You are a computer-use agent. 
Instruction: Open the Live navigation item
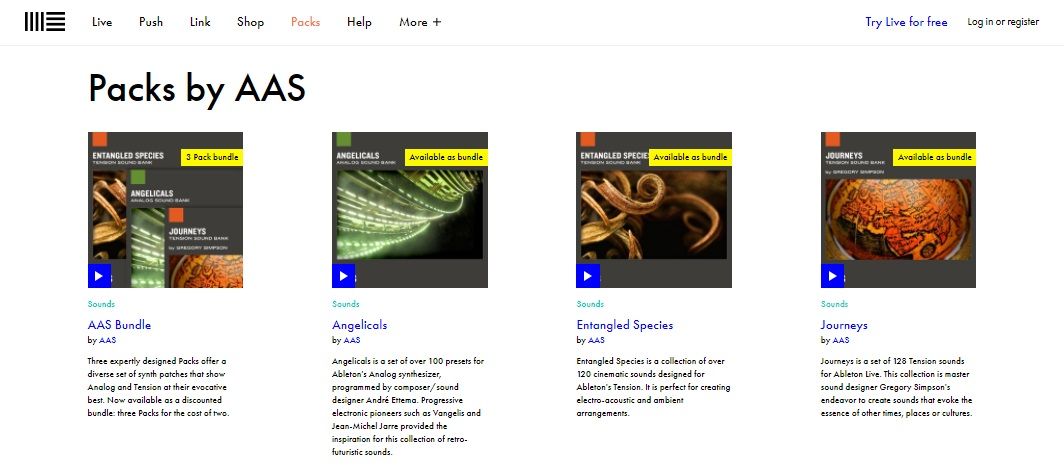click(102, 22)
